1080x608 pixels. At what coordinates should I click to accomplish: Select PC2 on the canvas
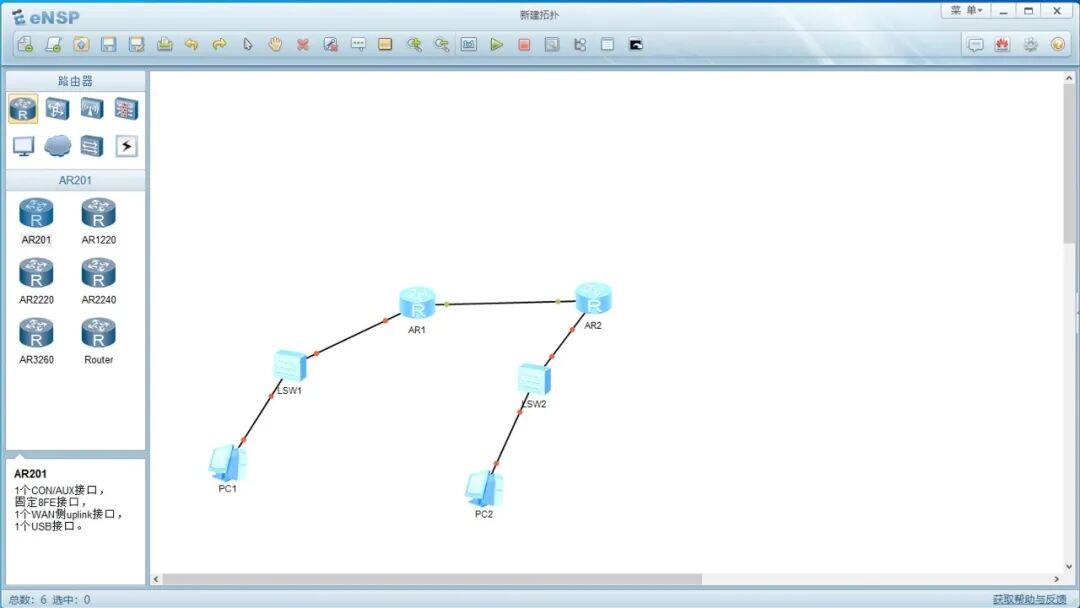[x=484, y=489]
